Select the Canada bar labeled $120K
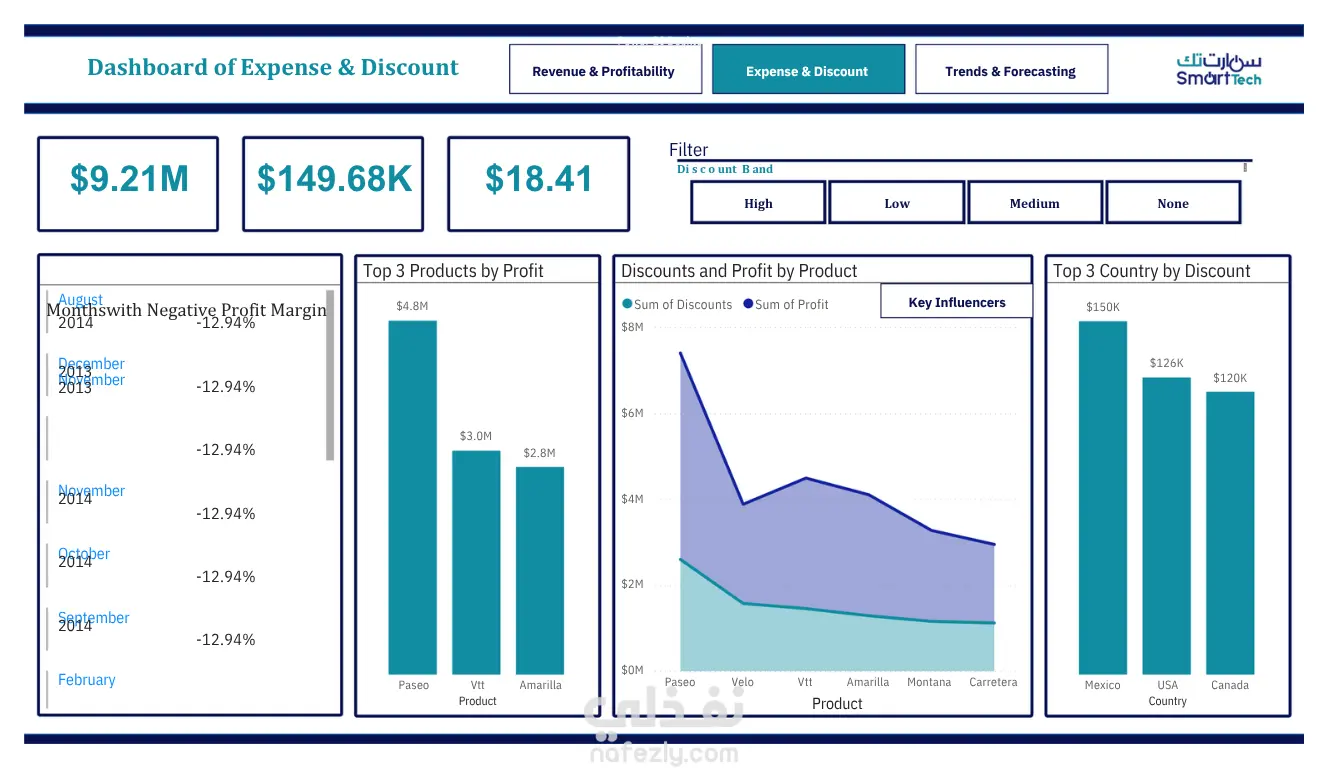The image size is (1328, 768). point(1230,533)
